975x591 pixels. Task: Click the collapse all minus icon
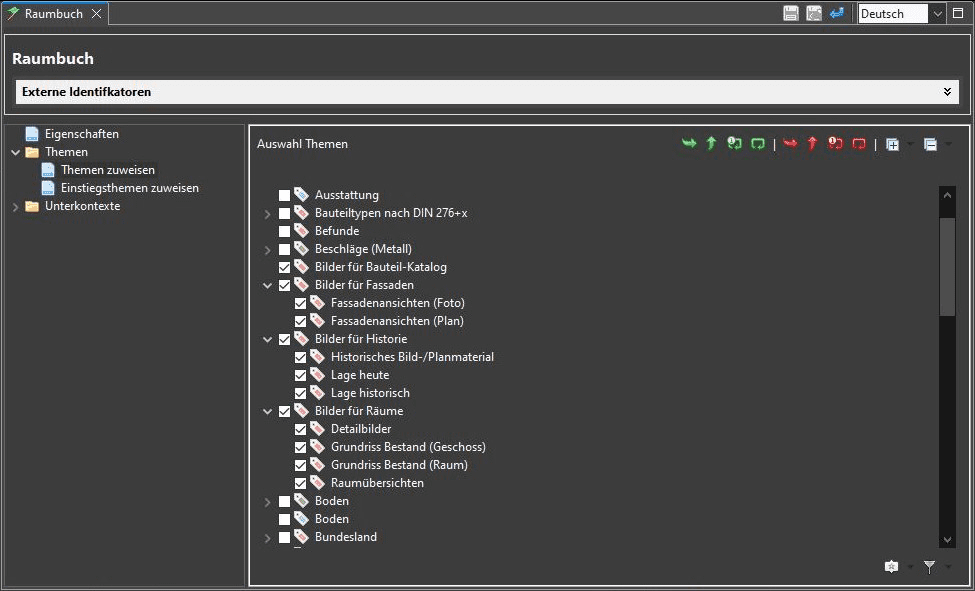tap(930, 144)
